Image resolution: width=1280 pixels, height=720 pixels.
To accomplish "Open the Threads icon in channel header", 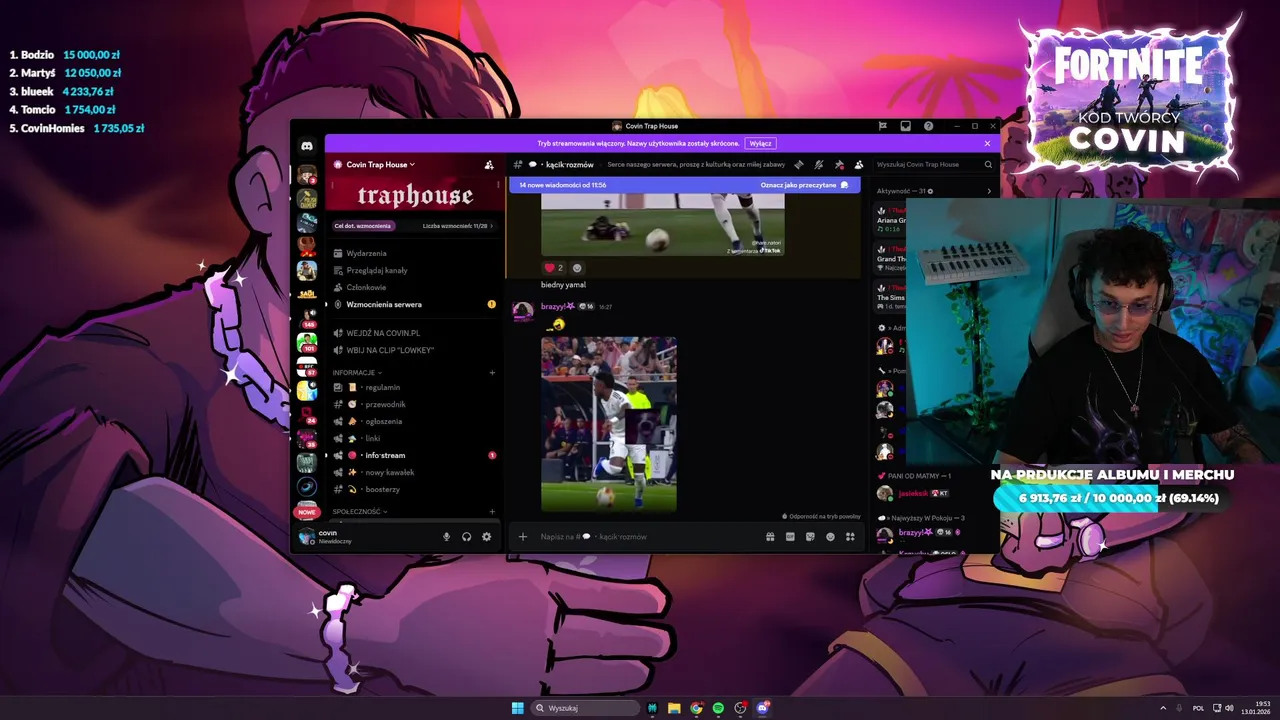I will tap(798, 165).
